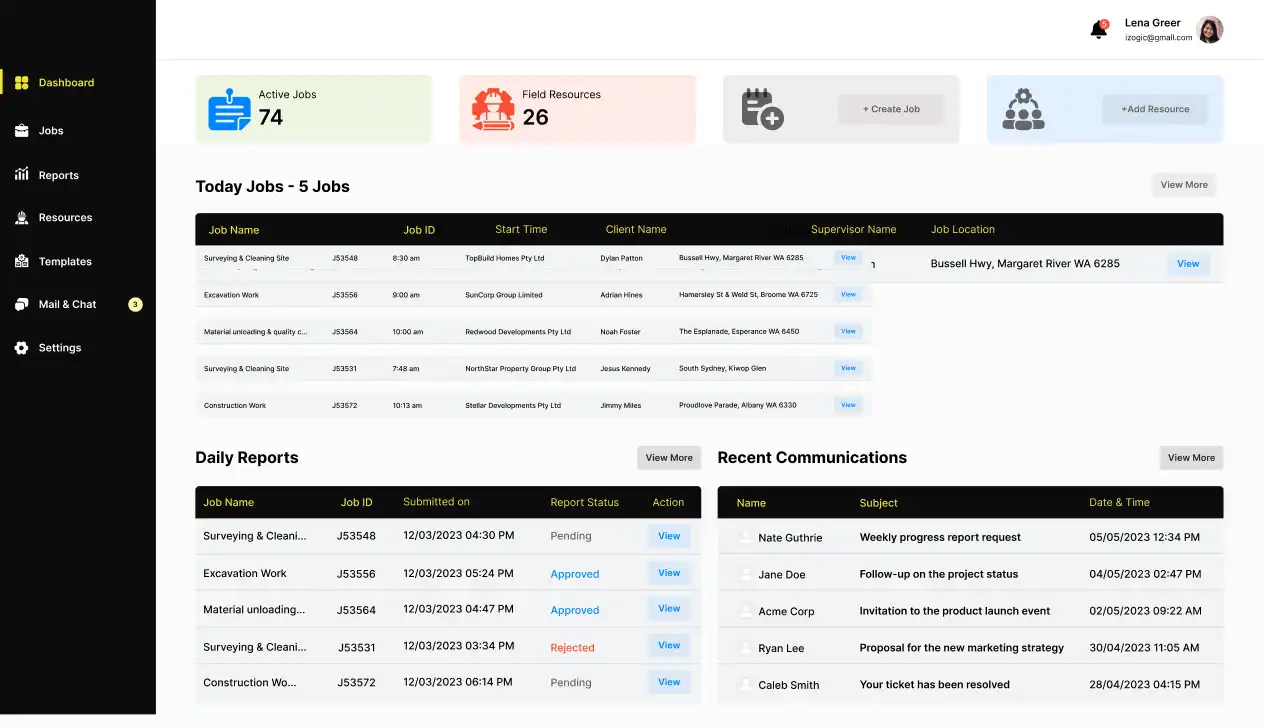Click the Field Resources worker icon
This screenshot has width=1263, height=728.
click(493, 110)
